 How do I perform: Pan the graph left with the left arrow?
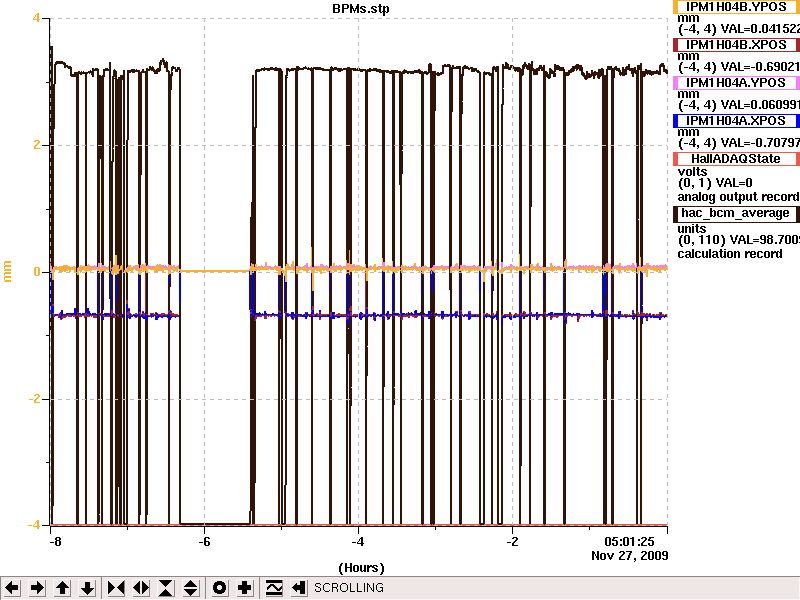click(12, 588)
